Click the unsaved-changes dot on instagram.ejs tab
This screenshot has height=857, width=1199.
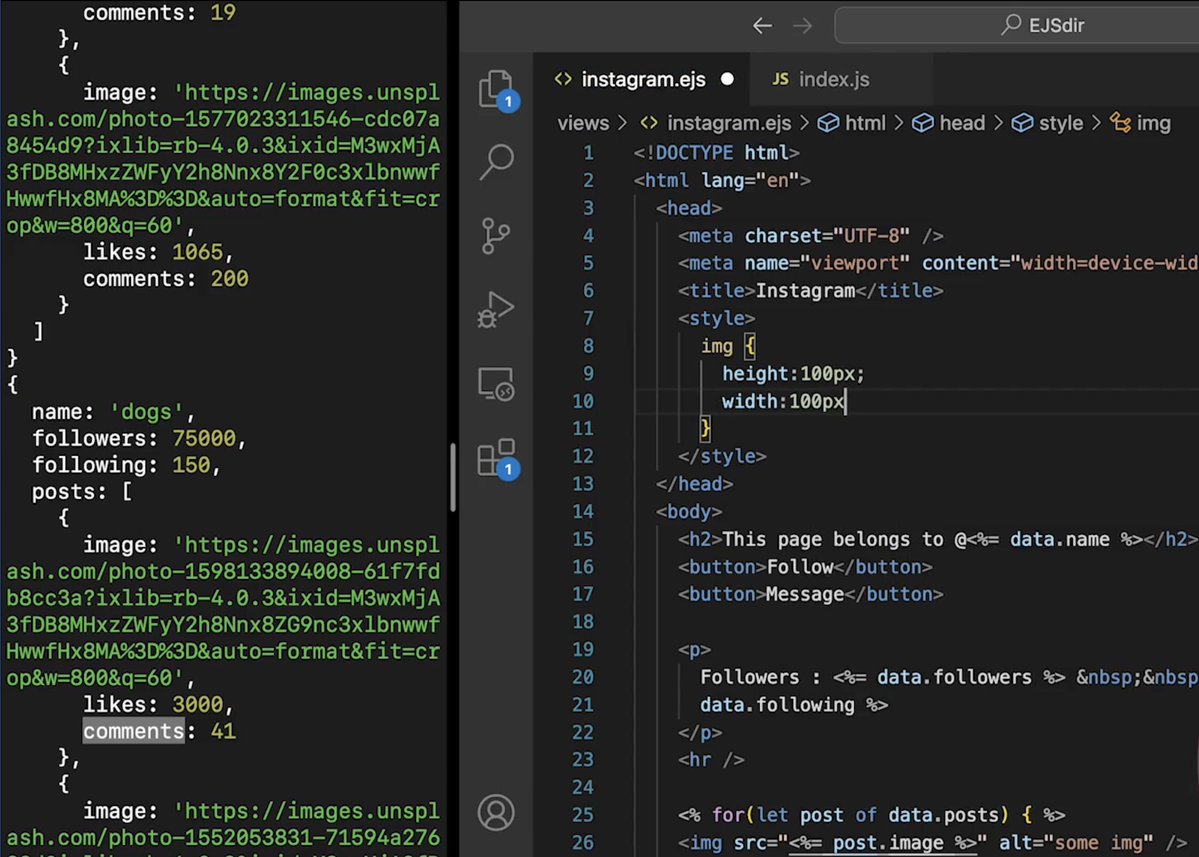727,79
